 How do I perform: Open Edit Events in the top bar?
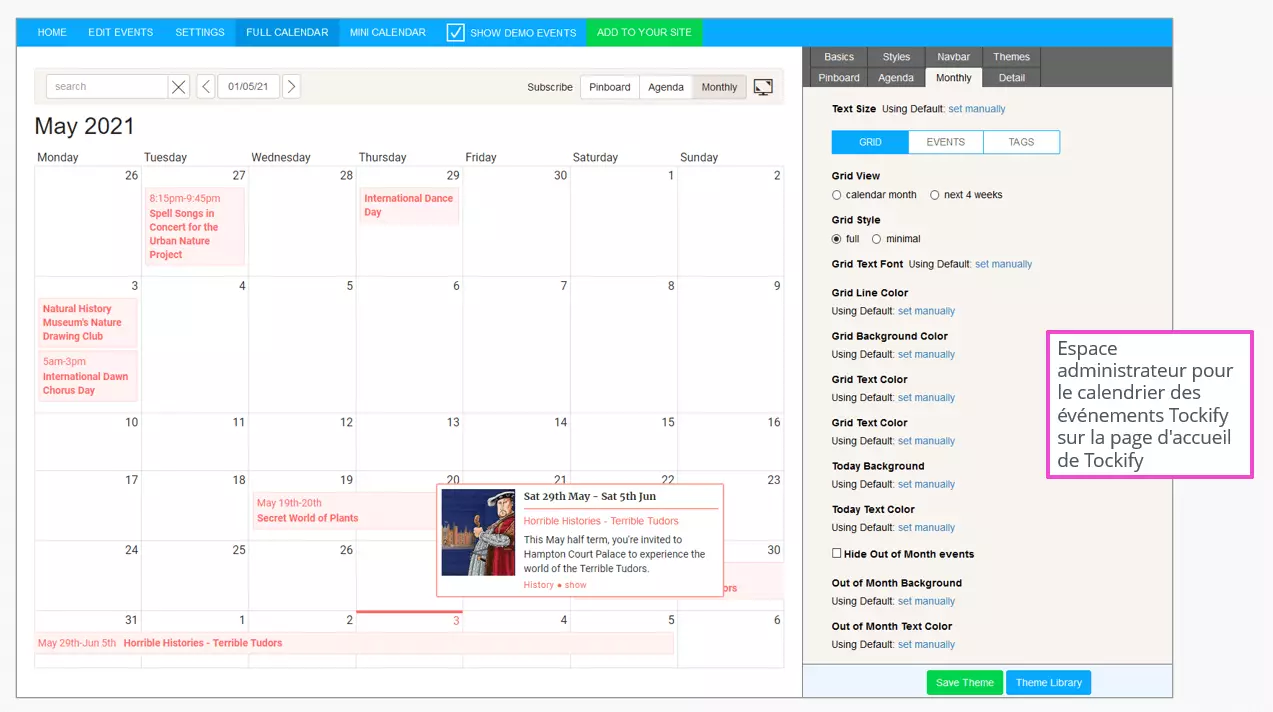pos(121,32)
